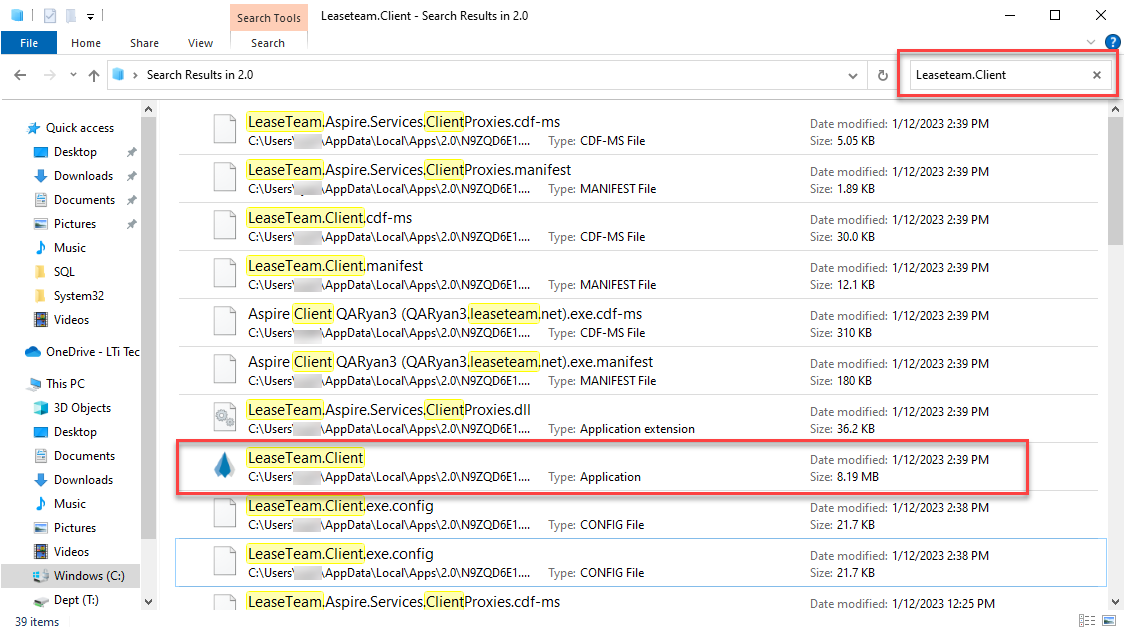Viewport: 1125px width, 634px height.
Task: Open Music under Quick access
Action: (x=70, y=247)
